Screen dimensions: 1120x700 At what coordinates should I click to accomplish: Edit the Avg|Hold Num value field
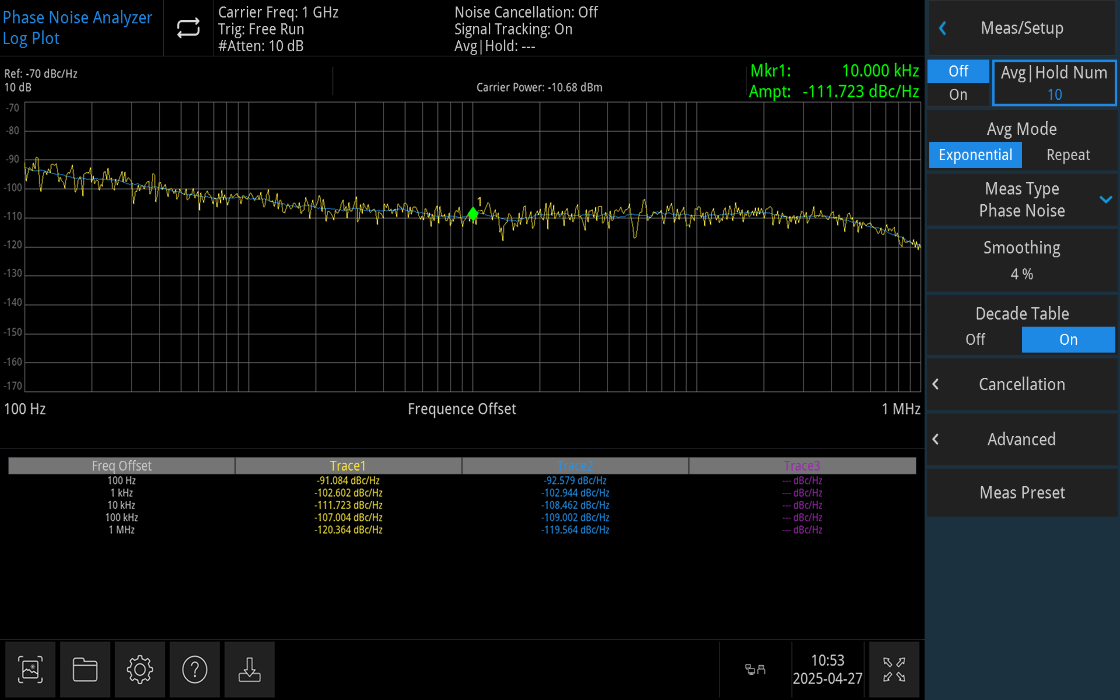coord(1054,83)
